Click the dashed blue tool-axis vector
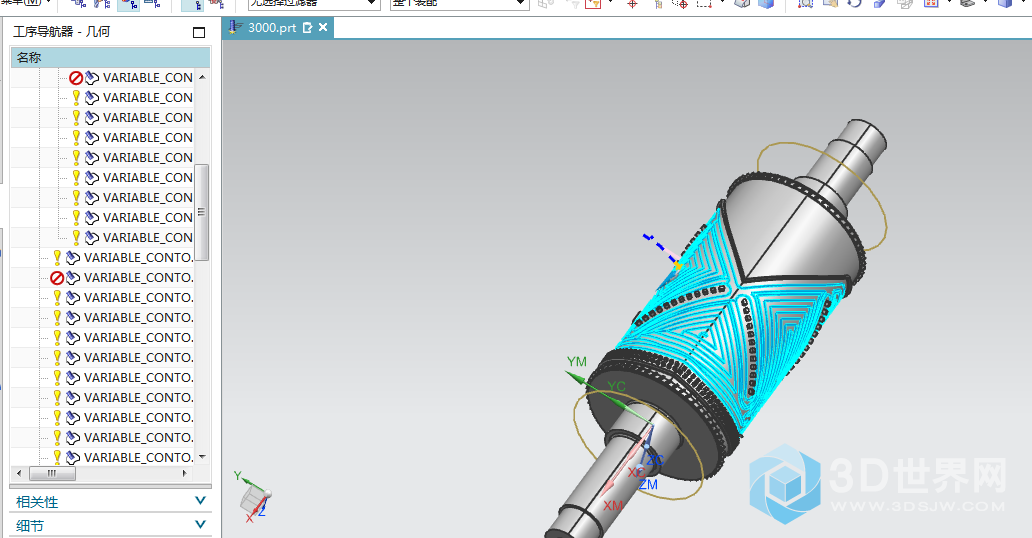Screen dimensions: 1032x538 click(659, 248)
